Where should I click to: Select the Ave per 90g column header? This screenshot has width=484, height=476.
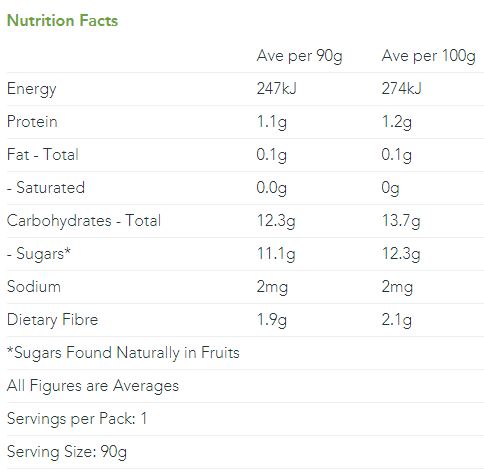tap(299, 56)
